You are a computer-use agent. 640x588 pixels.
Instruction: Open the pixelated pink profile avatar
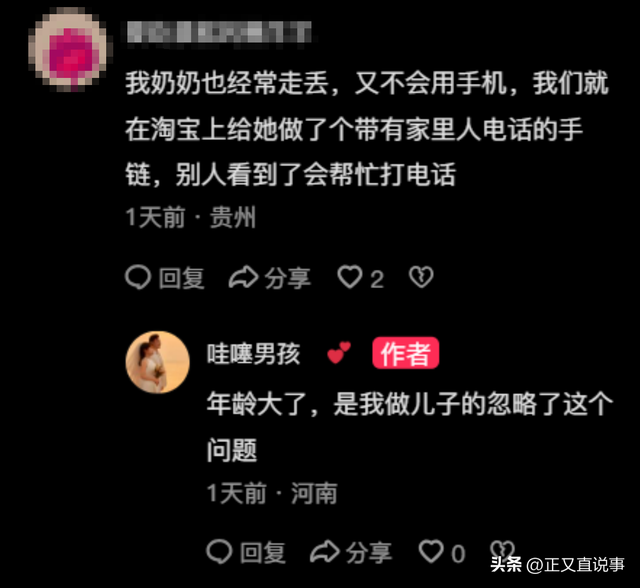(x=70, y=49)
